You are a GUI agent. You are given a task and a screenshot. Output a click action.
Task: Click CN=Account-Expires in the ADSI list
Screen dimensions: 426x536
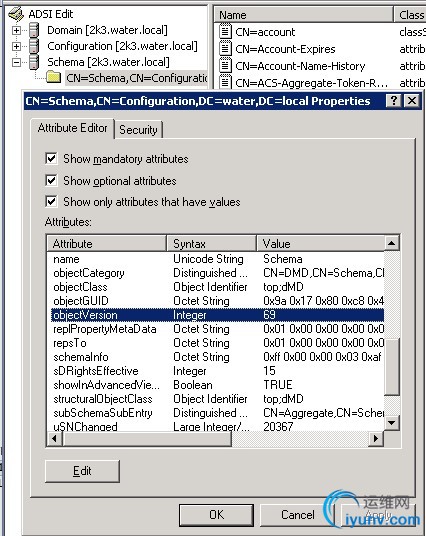[285, 49]
